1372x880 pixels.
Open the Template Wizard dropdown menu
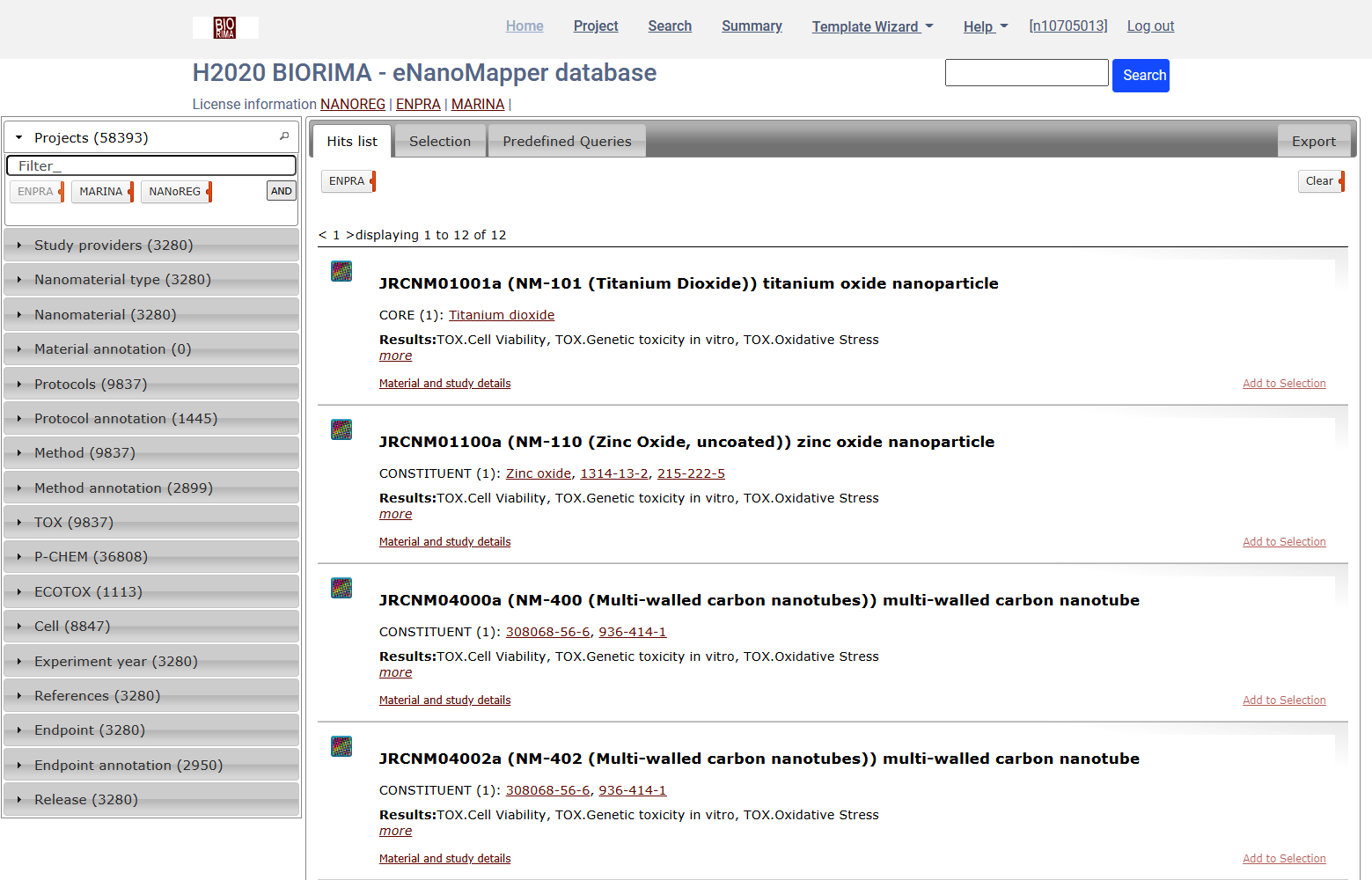pos(872,26)
